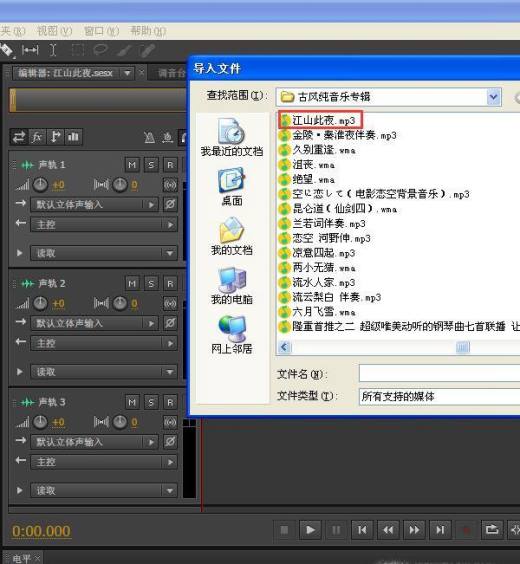Open 我的电脑 in the places bar

(232, 285)
